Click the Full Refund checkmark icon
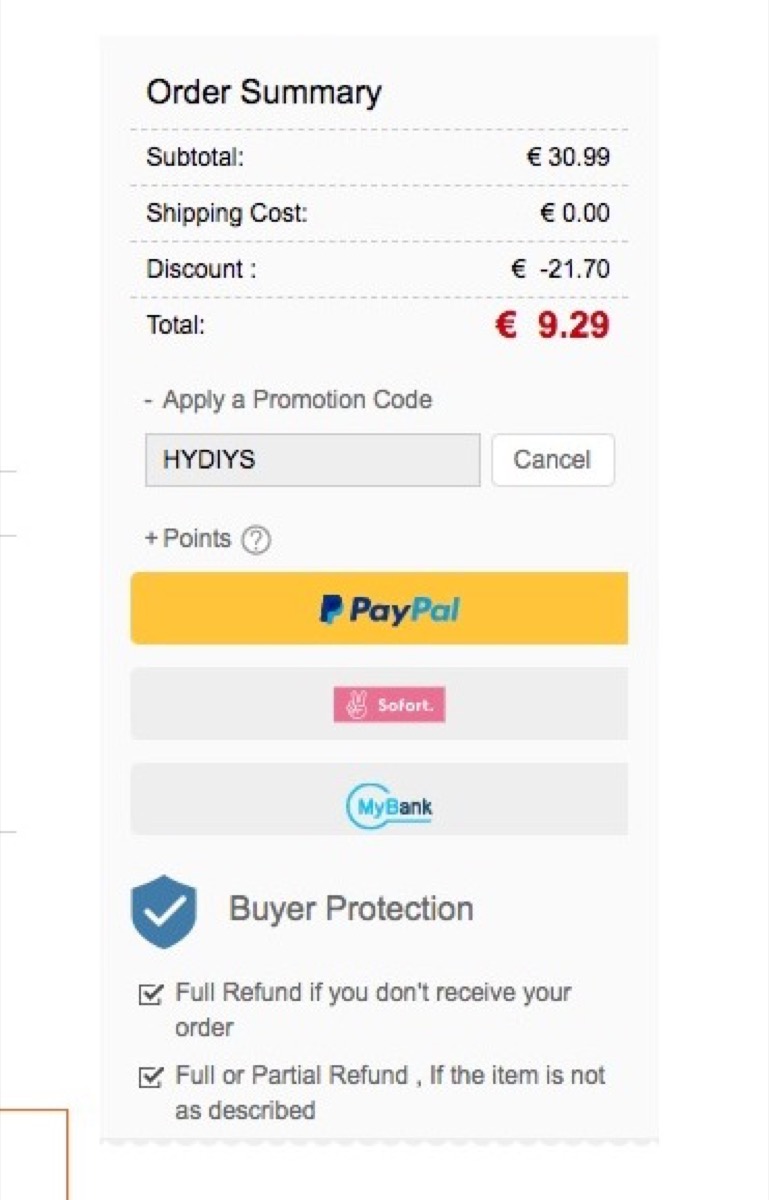 click(x=152, y=995)
